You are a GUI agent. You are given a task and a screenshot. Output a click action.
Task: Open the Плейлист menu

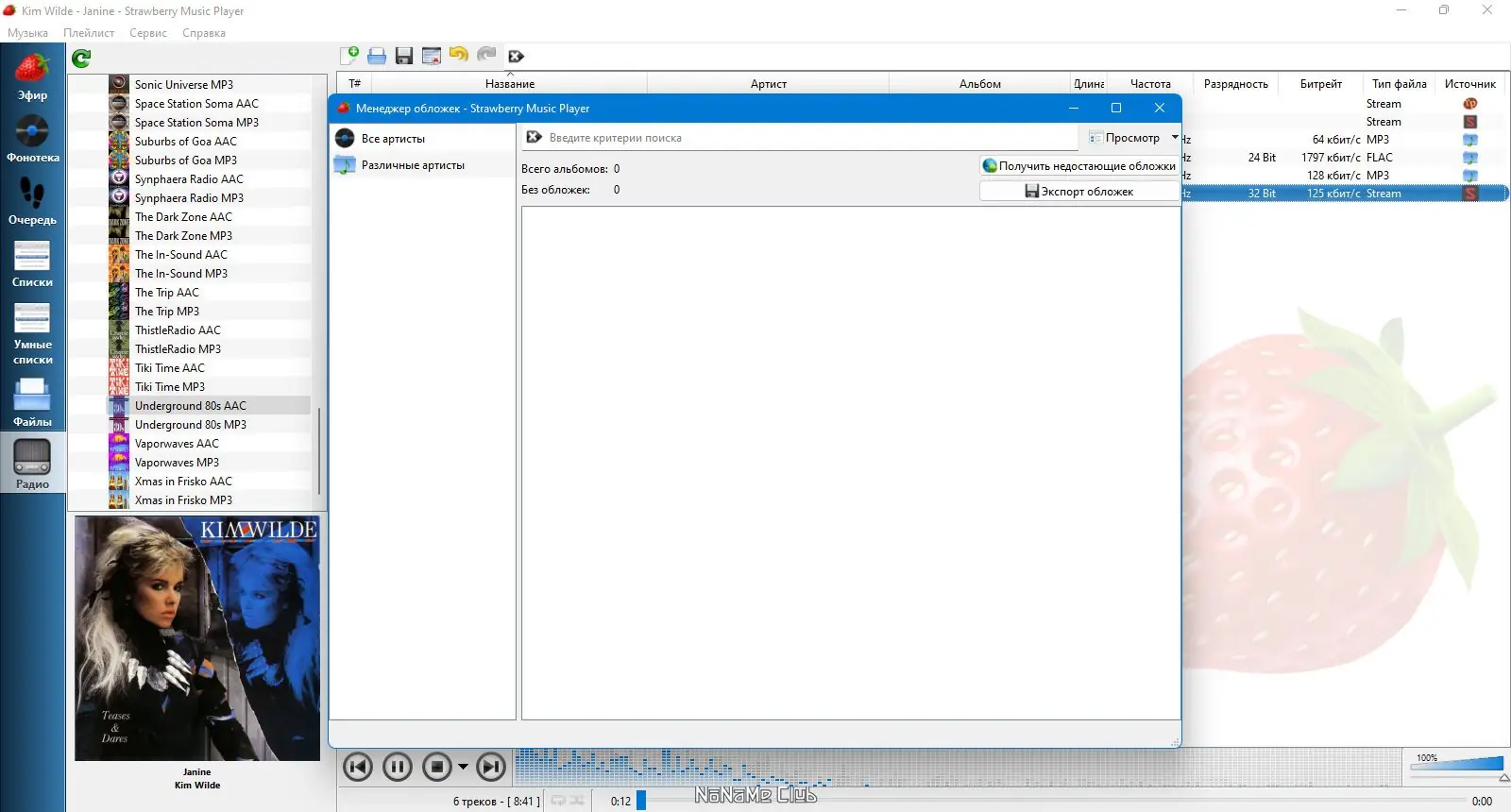(89, 33)
